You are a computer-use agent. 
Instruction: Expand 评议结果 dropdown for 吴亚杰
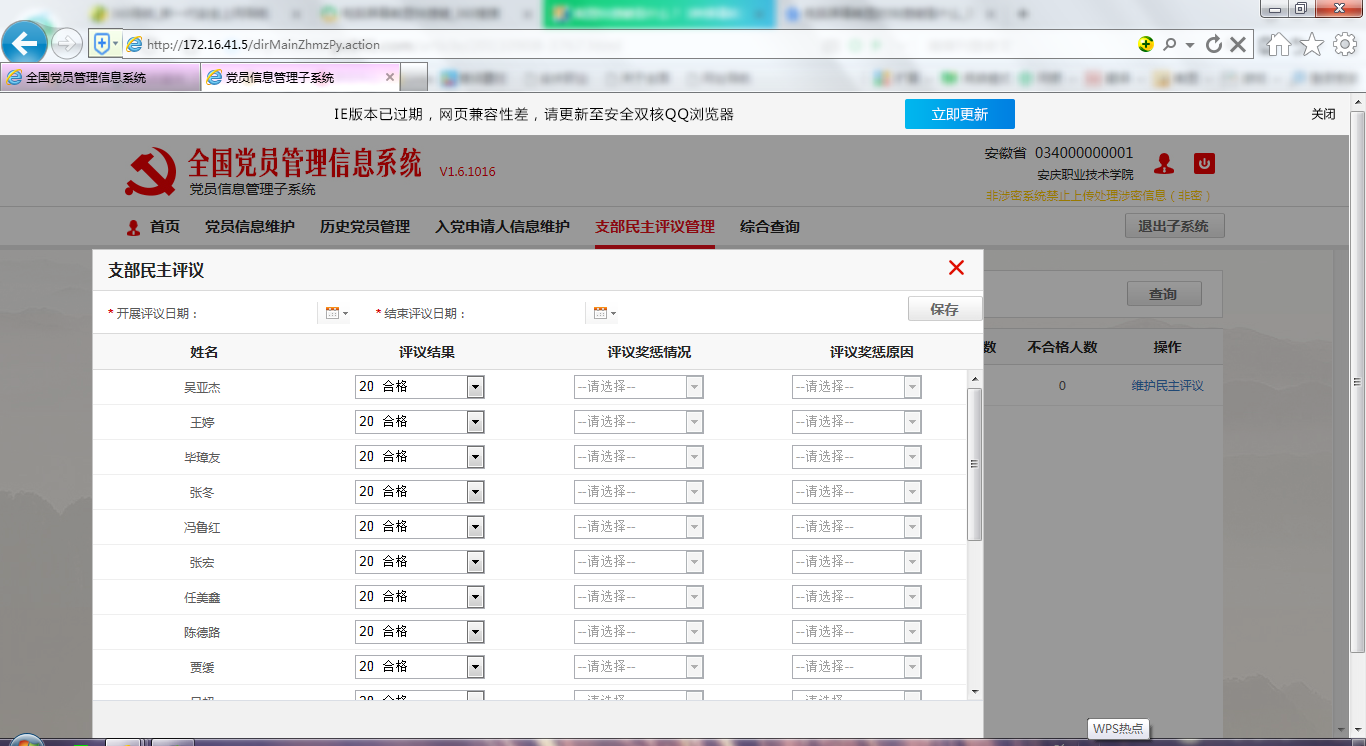click(x=475, y=387)
